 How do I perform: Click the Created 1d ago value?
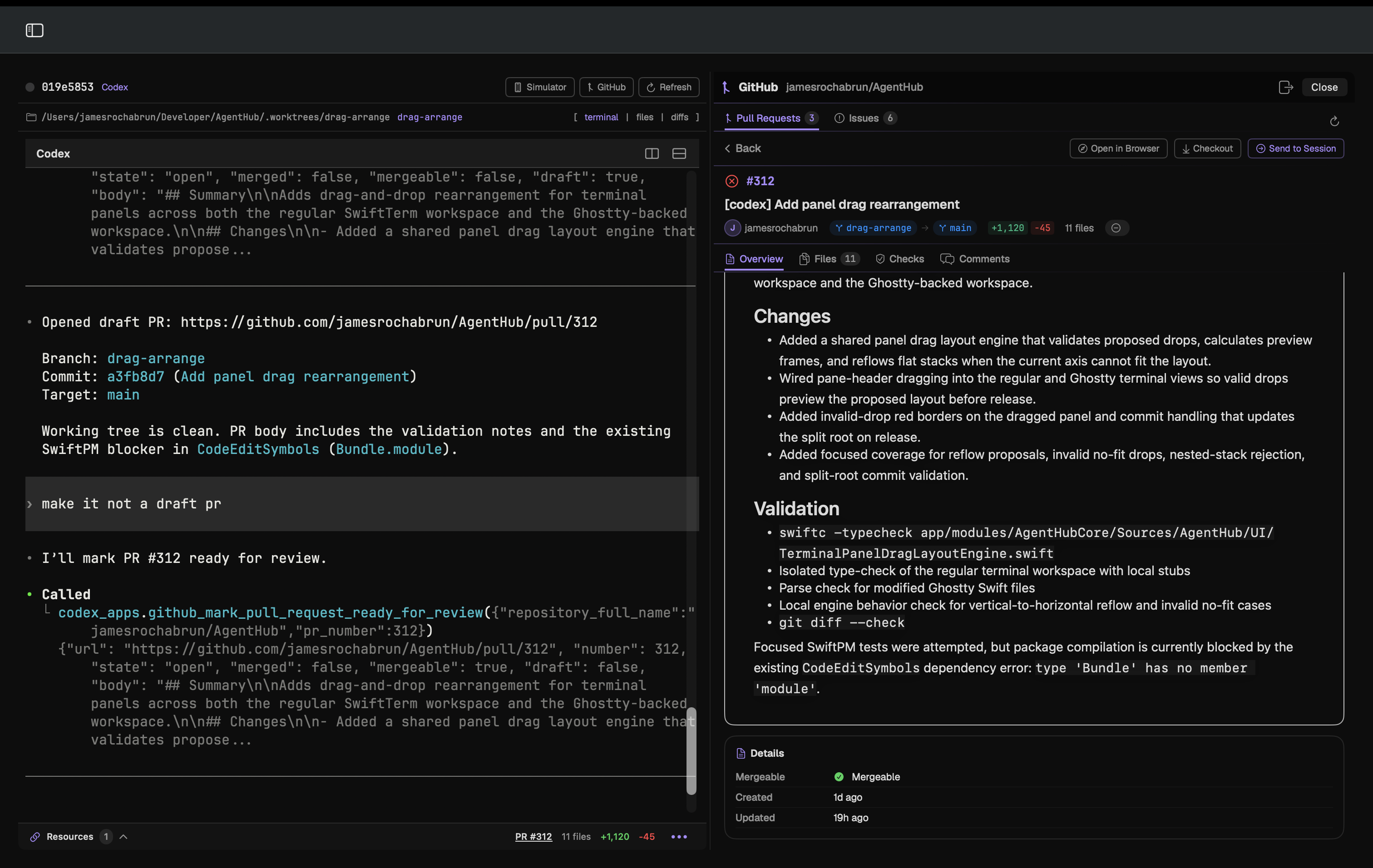point(847,797)
